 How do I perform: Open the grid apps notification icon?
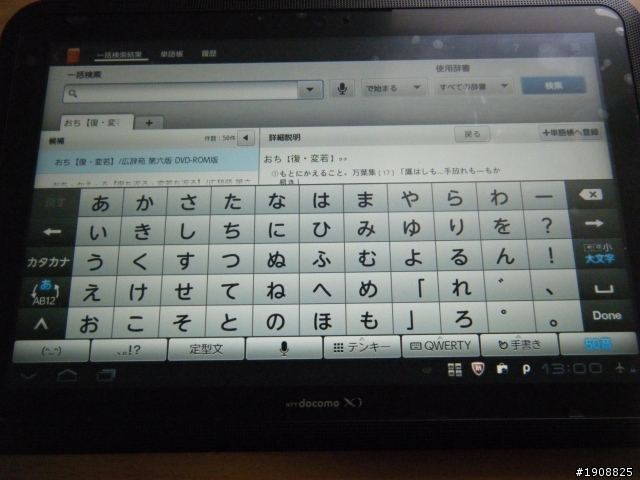[x=454, y=369]
